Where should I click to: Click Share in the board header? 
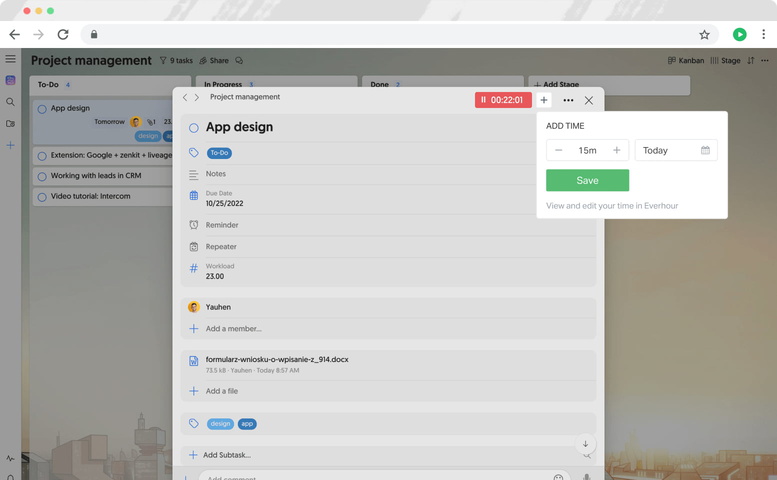214,60
